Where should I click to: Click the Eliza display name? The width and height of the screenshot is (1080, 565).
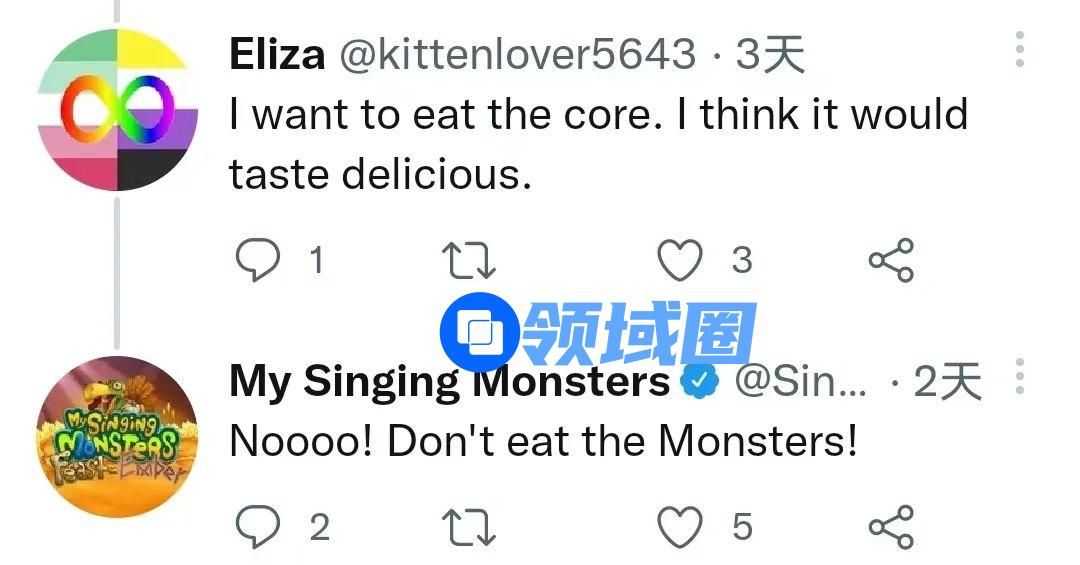point(277,53)
